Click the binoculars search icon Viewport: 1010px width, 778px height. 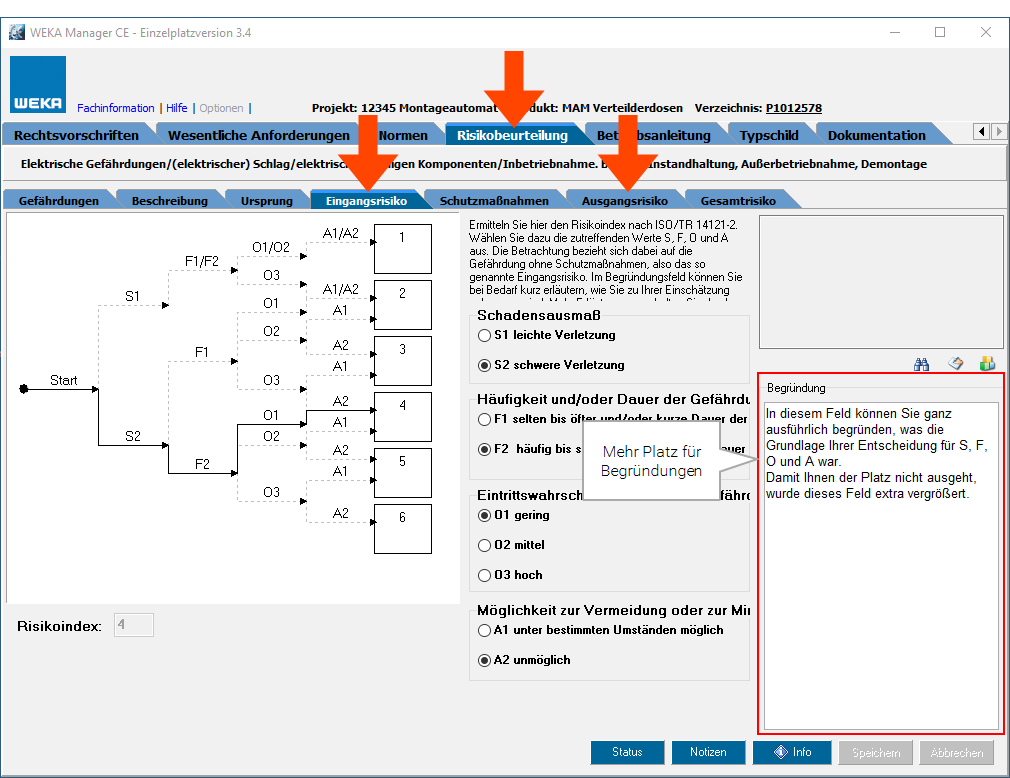point(922,364)
